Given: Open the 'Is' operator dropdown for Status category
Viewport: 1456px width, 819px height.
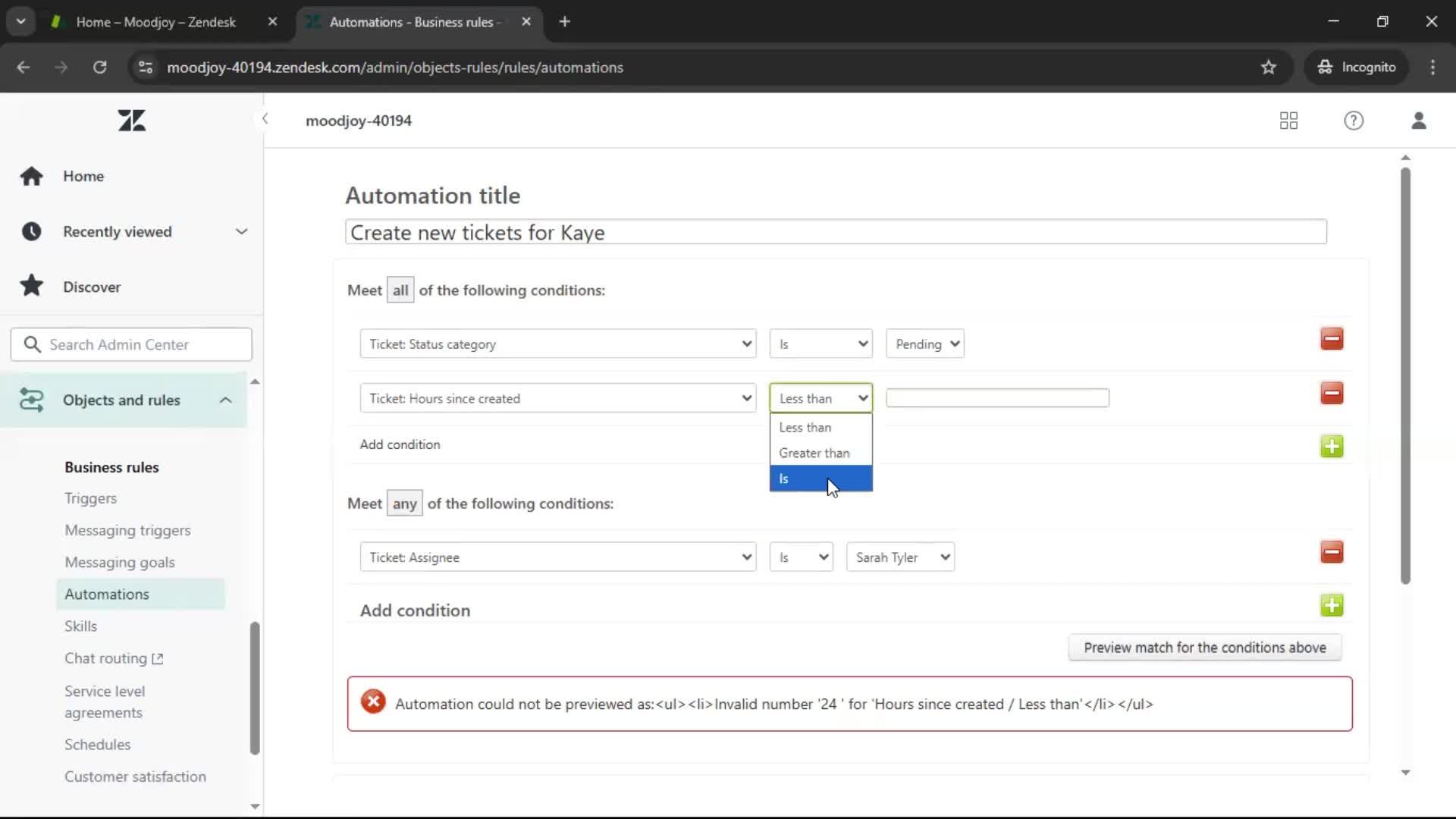Looking at the screenshot, I should coord(821,344).
